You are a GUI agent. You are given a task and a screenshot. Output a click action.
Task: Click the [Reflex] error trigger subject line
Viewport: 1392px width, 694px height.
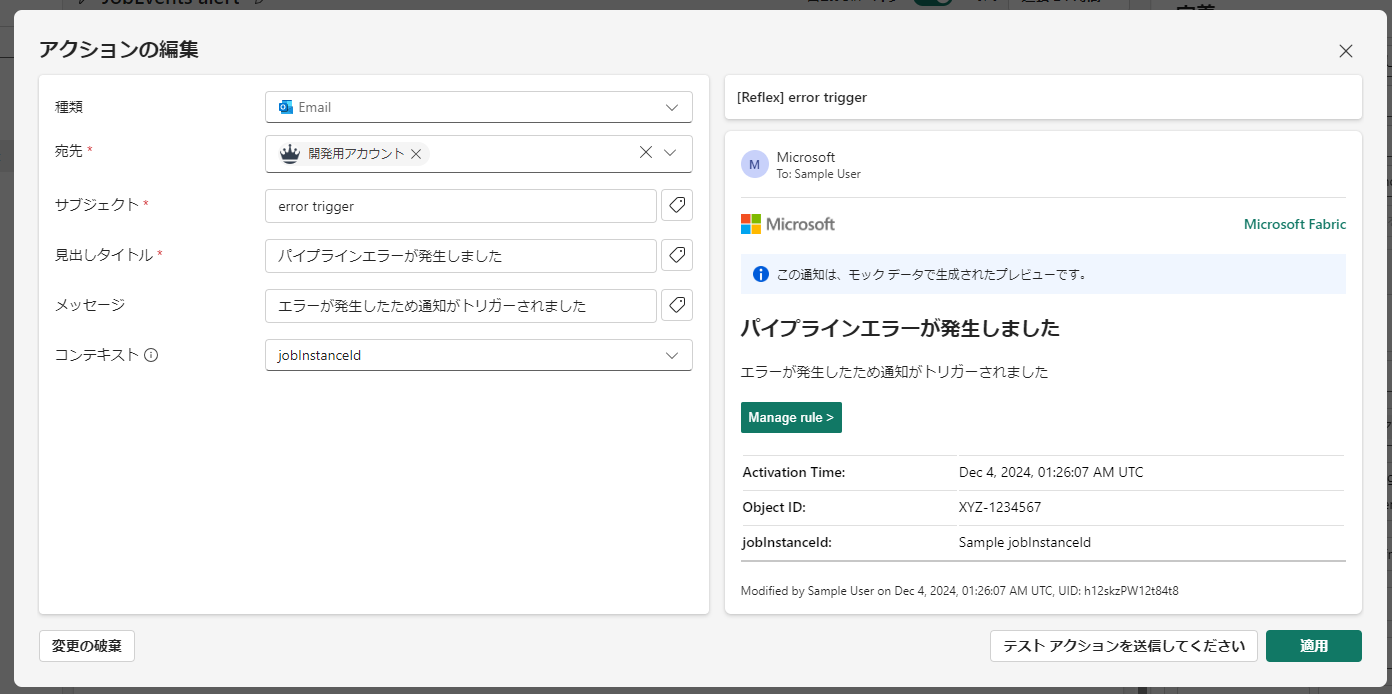click(802, 97)
